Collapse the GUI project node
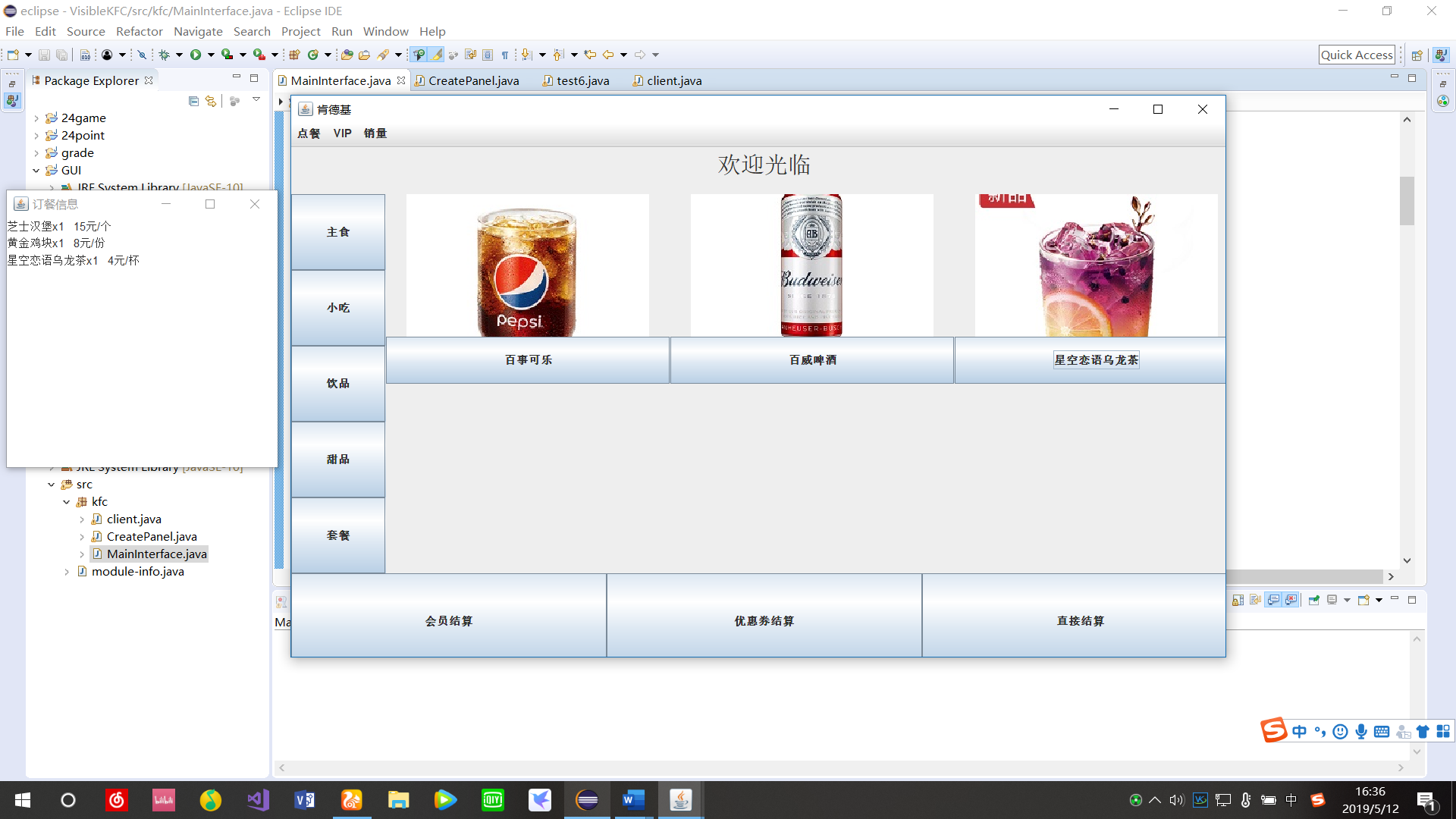This screenshot has width=1456, height=819. point(36,171)
